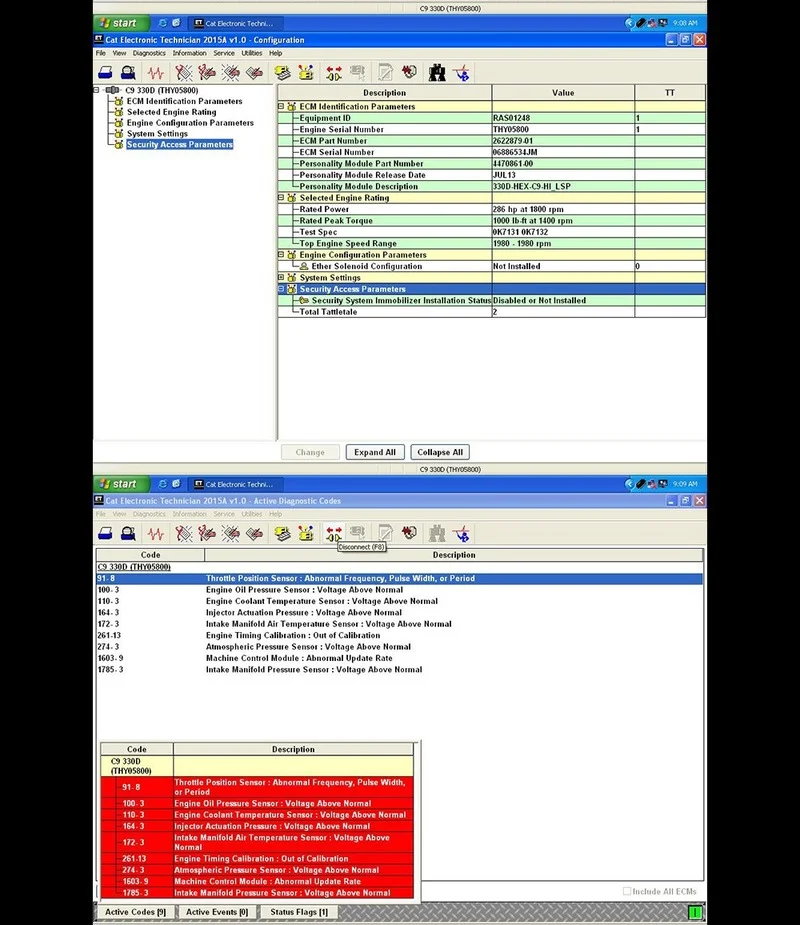Open the Service menu in the Configuration window
This screenshot has height=925, width=800.
click(x=224, y=53)
